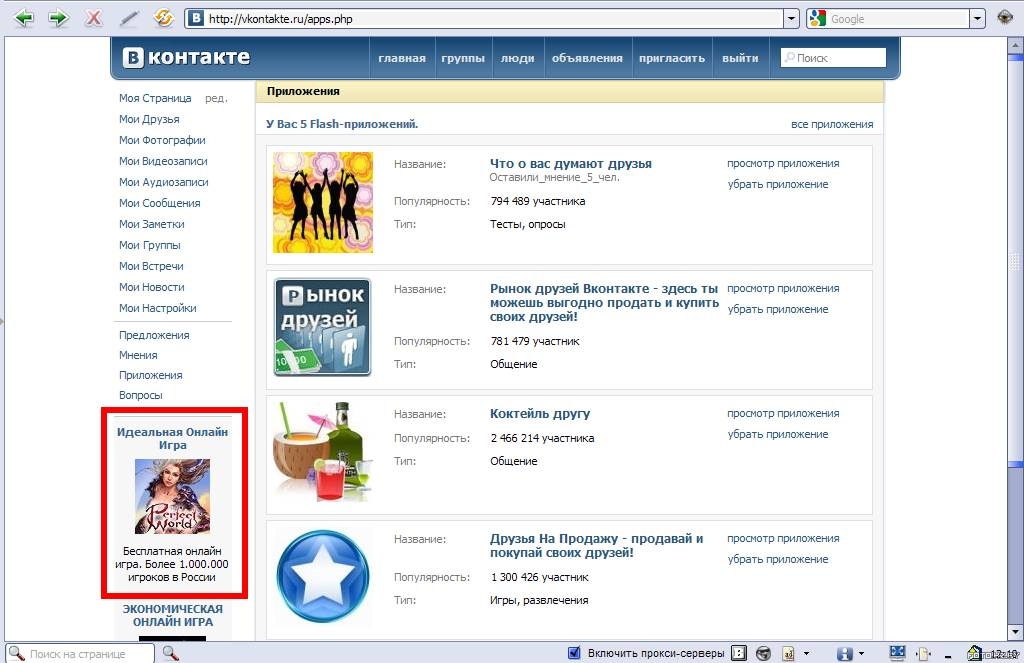Open the объявления menu item
This screenshot has width=1024, height=663.
click(x=587, y=58)
